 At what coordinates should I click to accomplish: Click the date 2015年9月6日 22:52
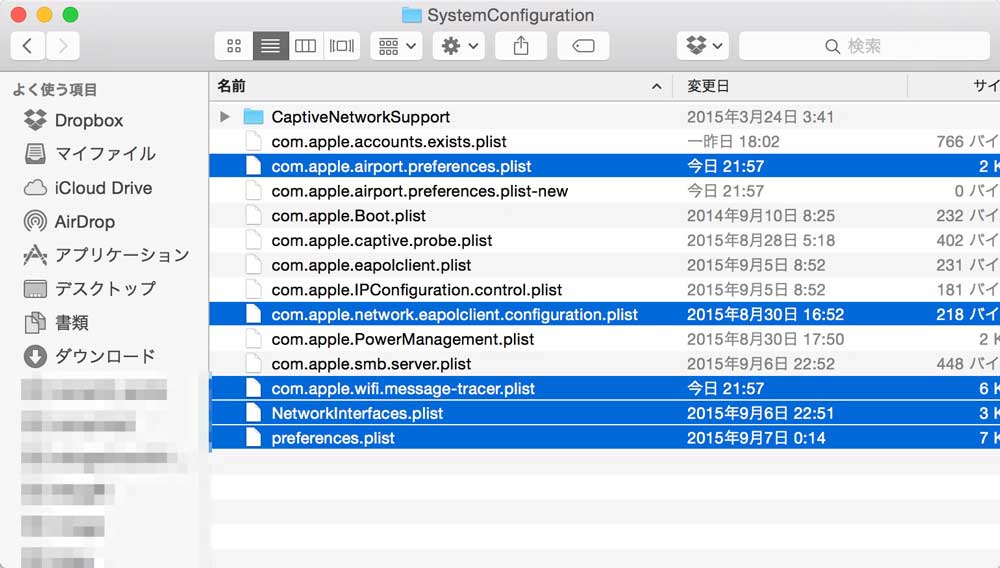(761, 364)
